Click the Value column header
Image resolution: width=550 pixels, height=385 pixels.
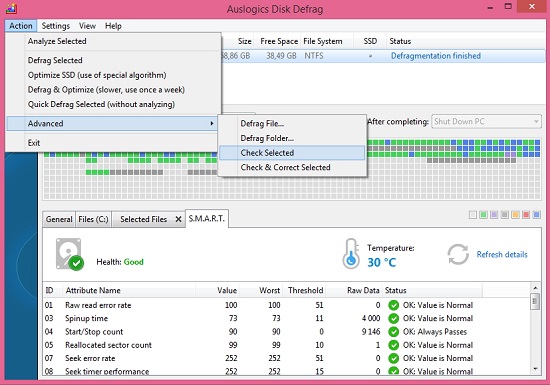[x=217, y=290]
